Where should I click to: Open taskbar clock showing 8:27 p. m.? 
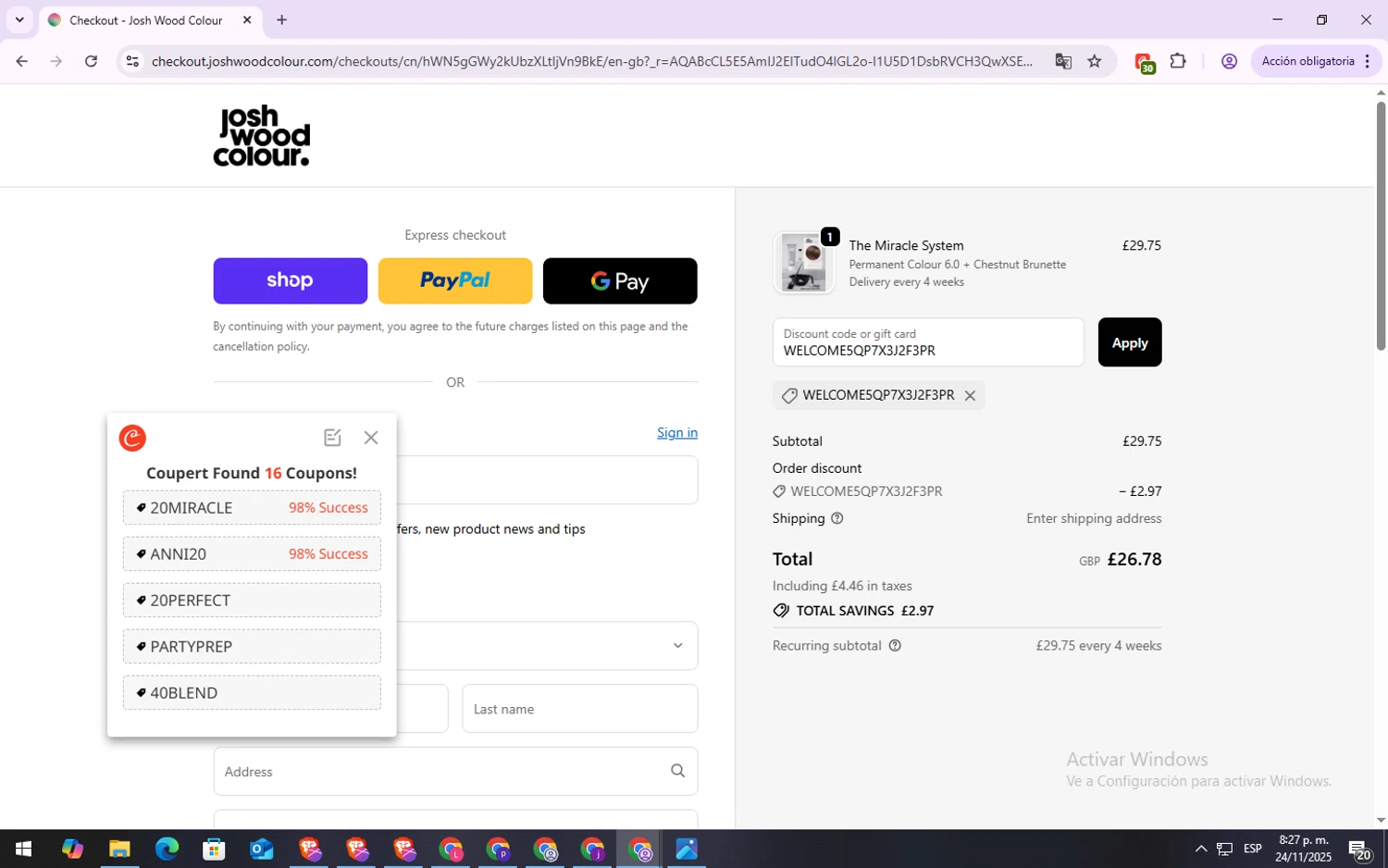(1303, 849)
